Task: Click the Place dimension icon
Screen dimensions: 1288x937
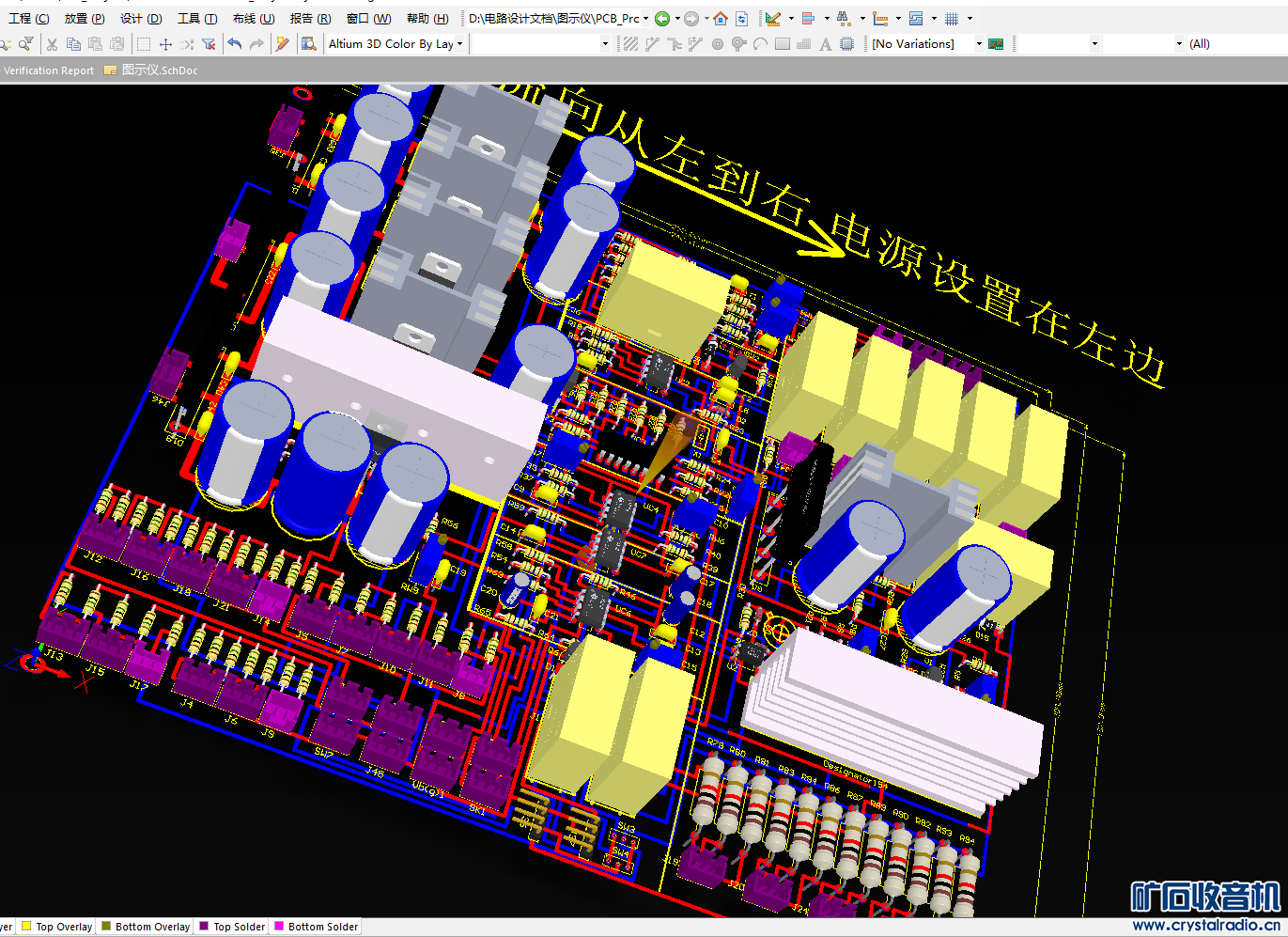Action: pos(879,19)
